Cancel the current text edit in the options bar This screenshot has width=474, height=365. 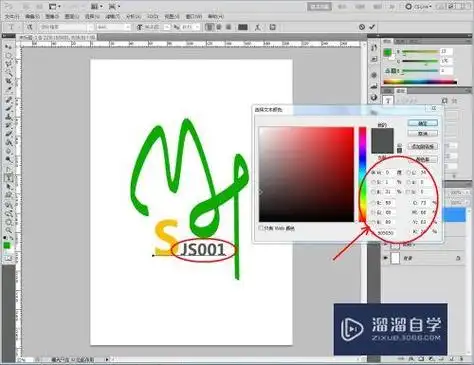[x=362, y=27]
